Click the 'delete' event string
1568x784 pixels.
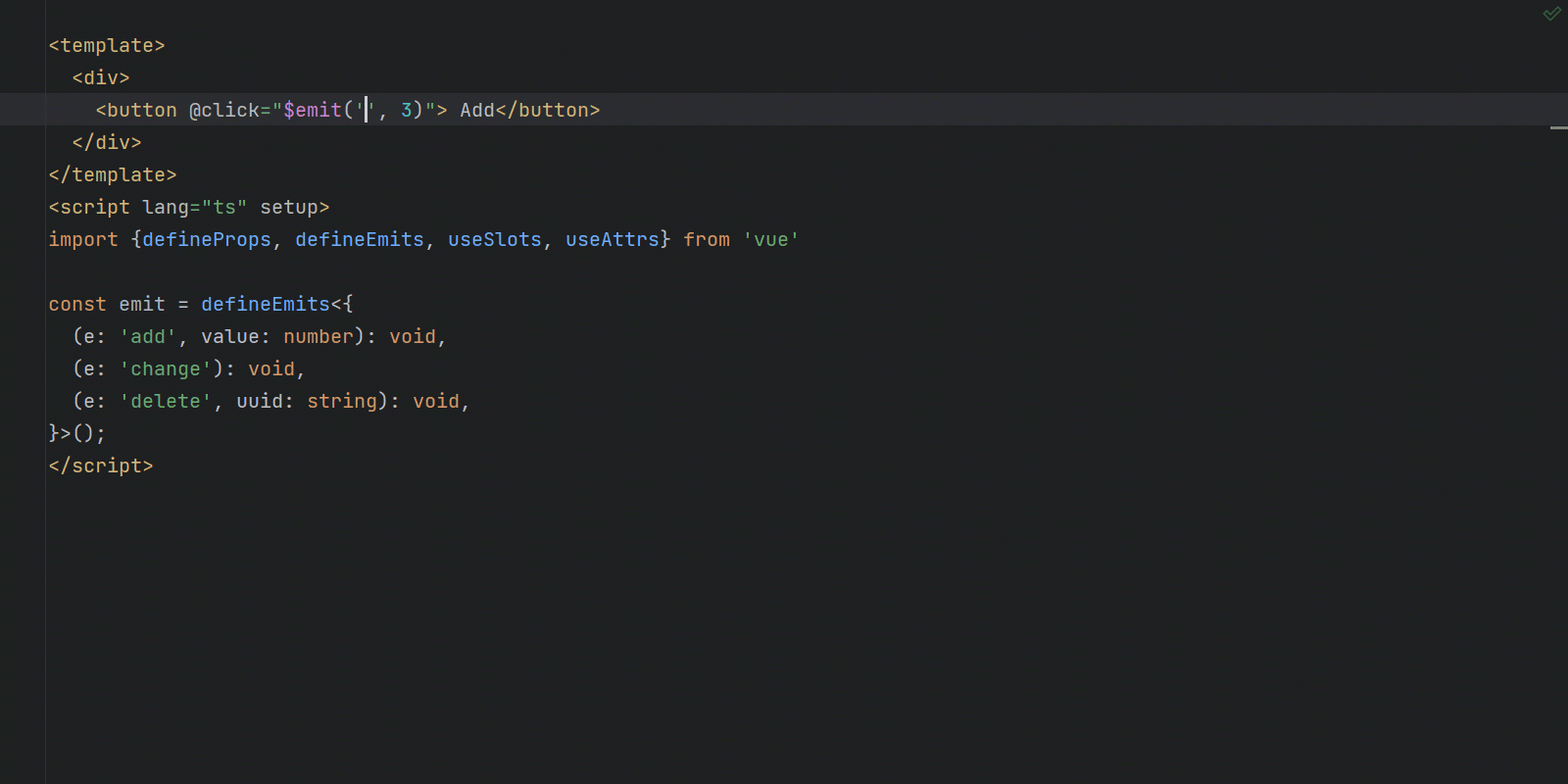[166, 401]
